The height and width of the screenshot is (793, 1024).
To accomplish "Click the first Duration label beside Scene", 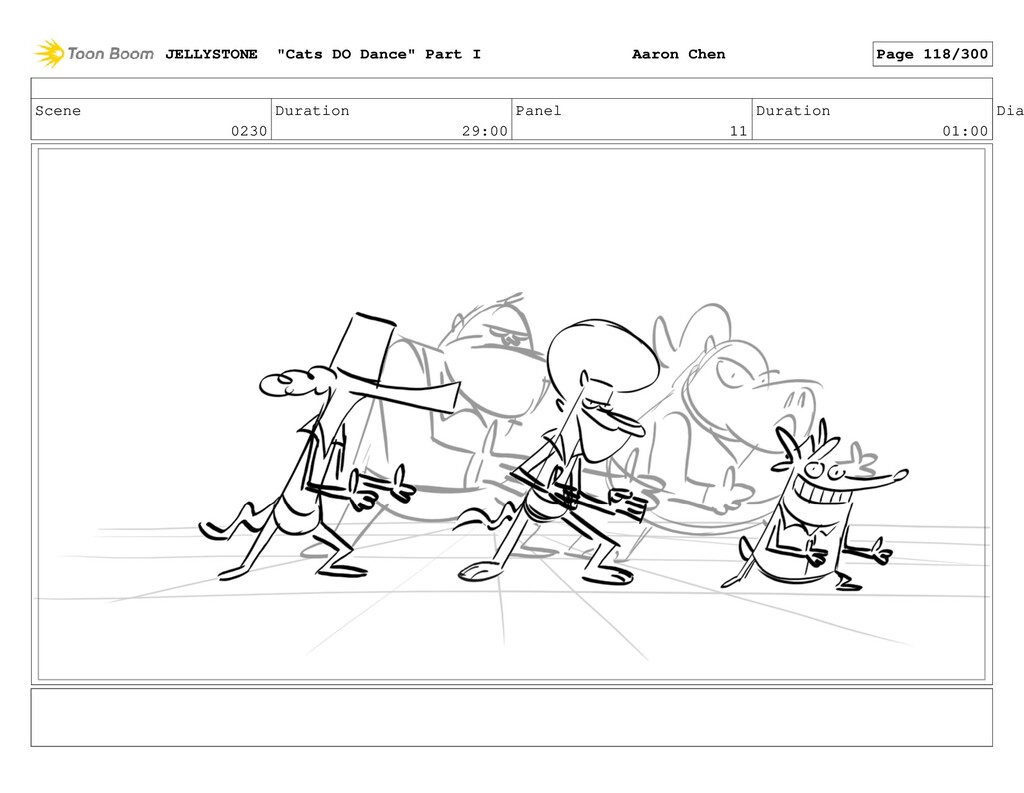I will pos(312,110).
